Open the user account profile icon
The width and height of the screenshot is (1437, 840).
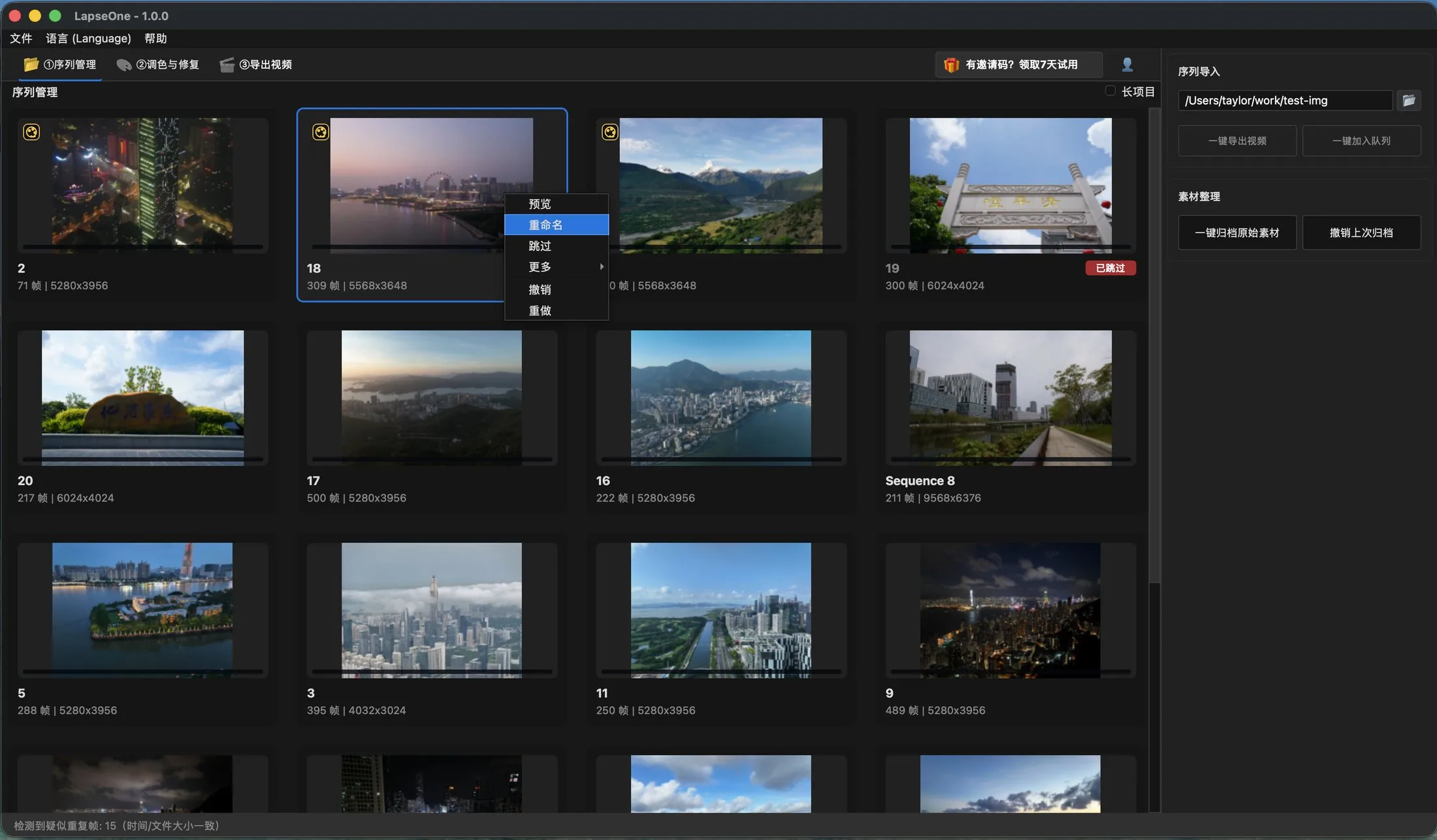tap(1127, 65)
